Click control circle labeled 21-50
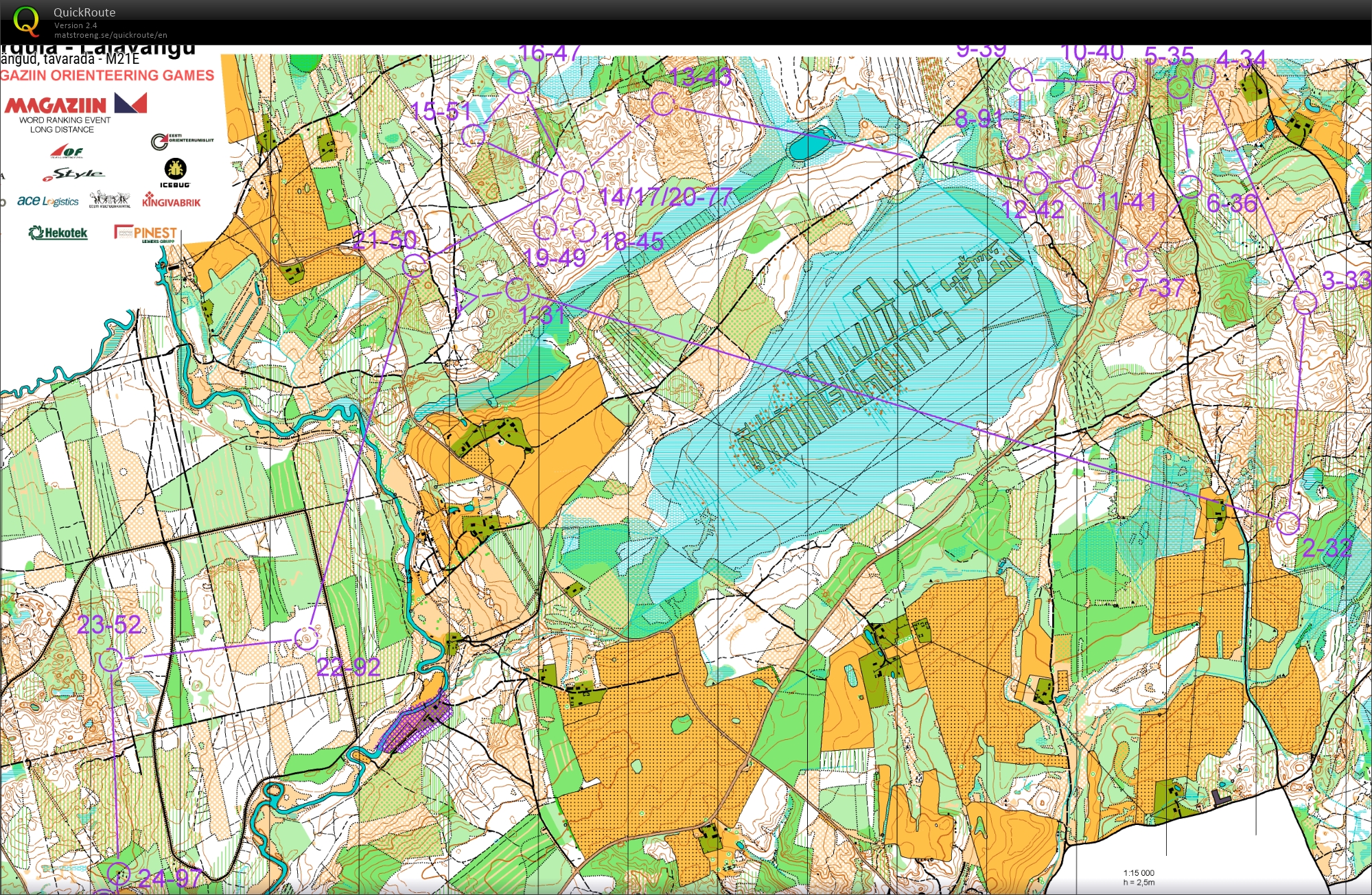The height and width of the screenshot is (895, 1372). [x=415, y=265]
